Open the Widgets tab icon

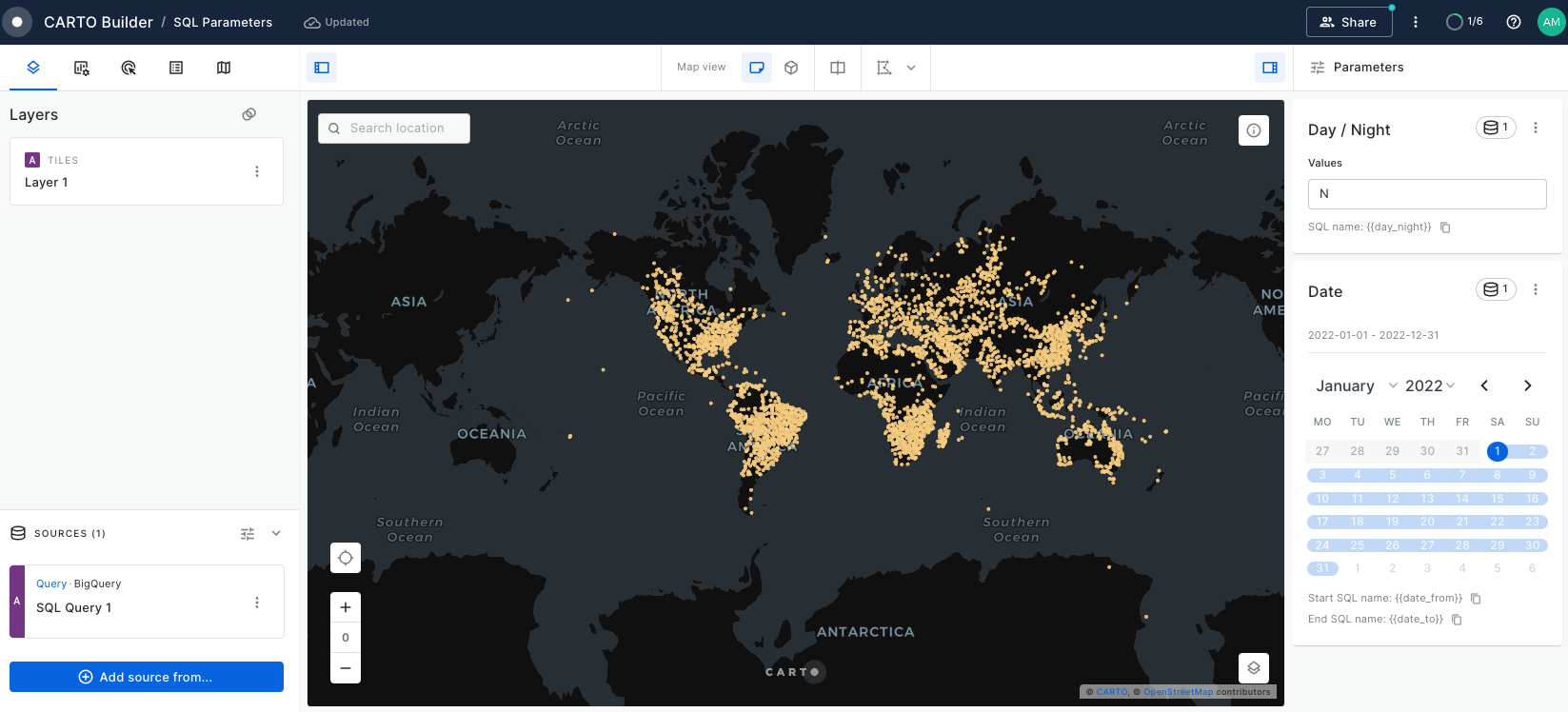pos(81,68)
